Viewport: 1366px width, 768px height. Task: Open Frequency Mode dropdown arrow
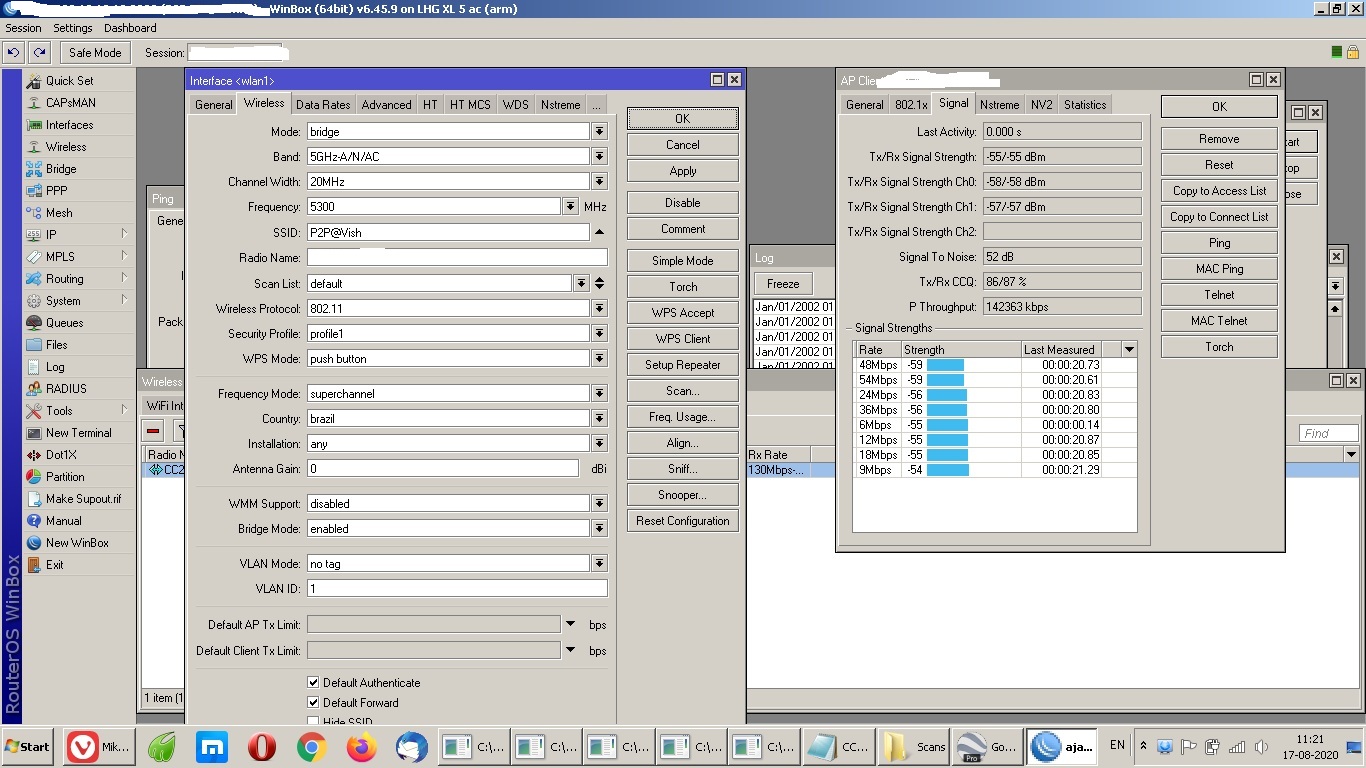599,394
